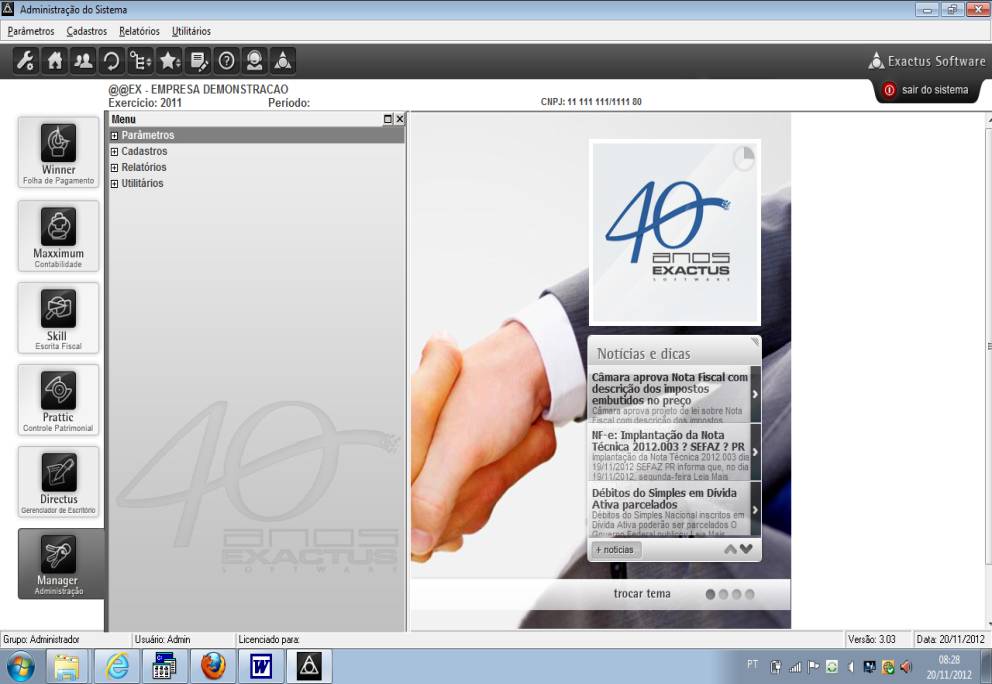The height and width of the screenshot is (684, 992).
Task: Open headline Débitos do Simples em Dívida Ativa
Action: (664, 499)
